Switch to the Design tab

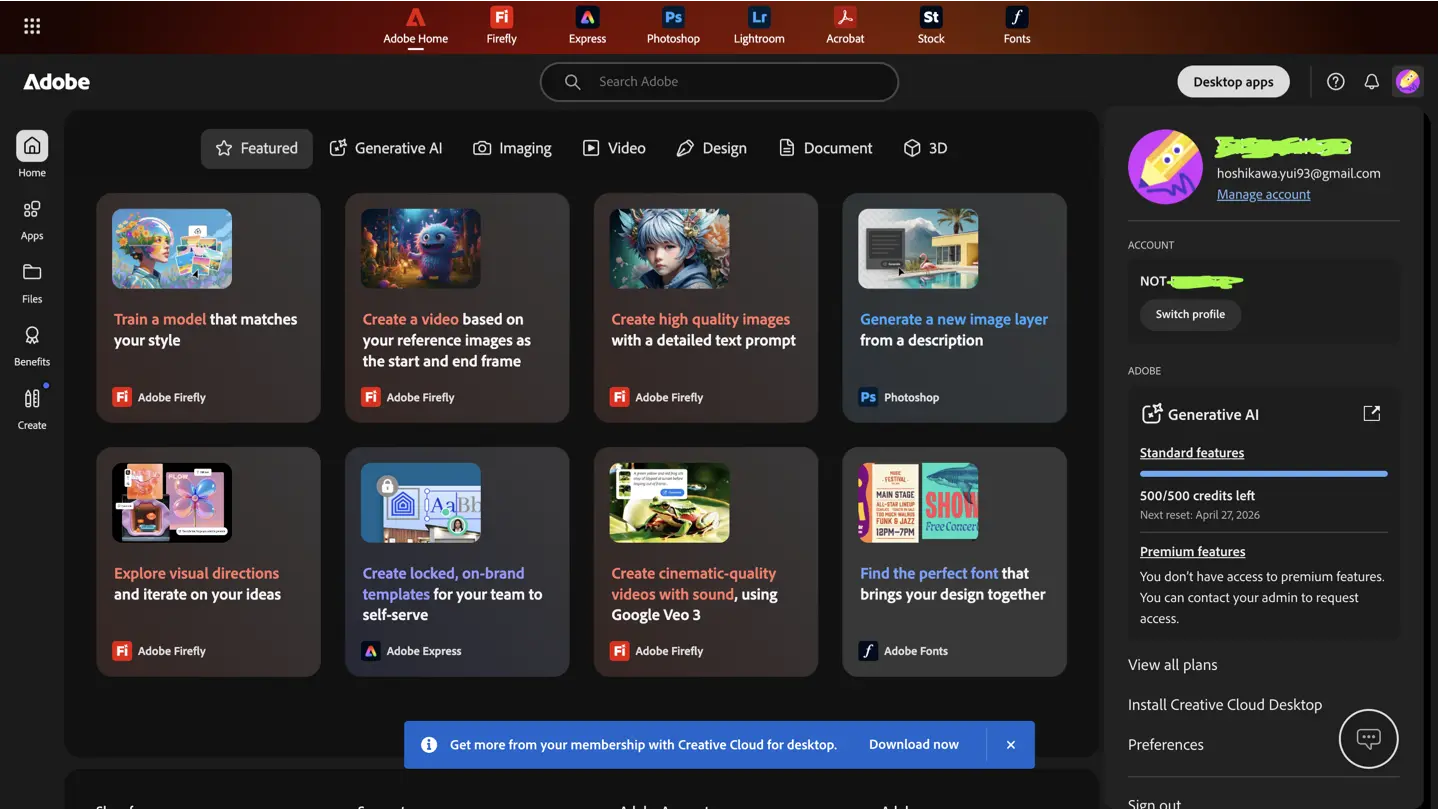click(711, 148)
